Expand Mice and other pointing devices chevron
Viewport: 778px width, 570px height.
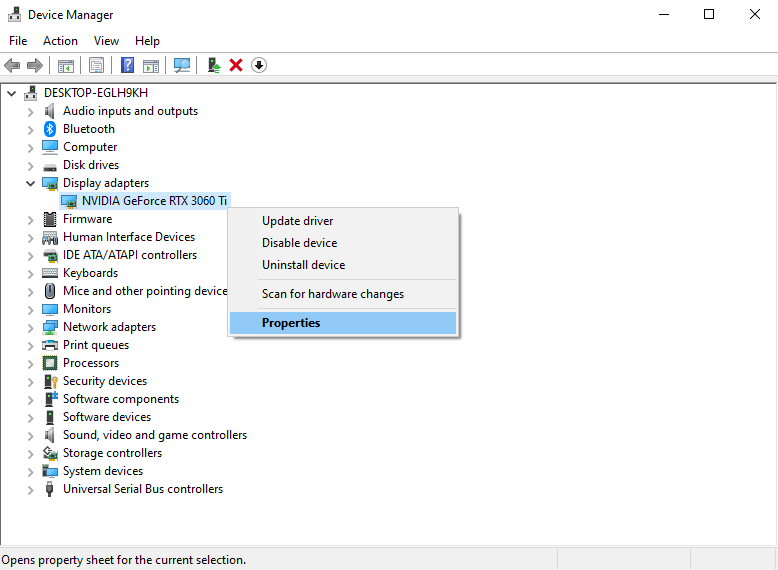point(30,292)
